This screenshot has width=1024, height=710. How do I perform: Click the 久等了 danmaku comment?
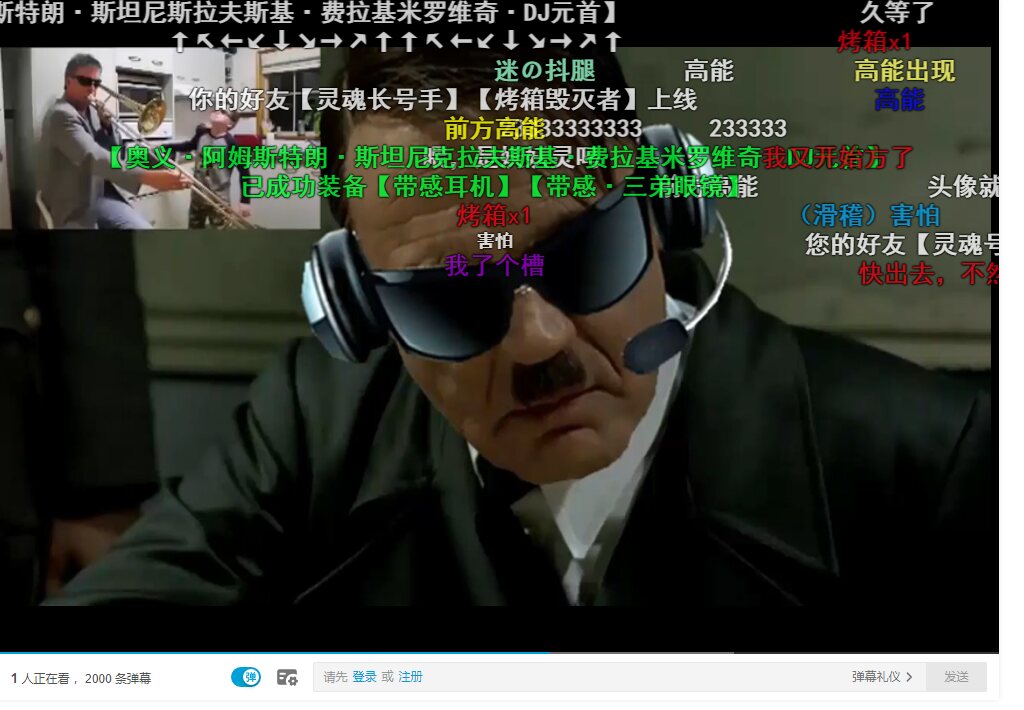(x=896, y=13)
